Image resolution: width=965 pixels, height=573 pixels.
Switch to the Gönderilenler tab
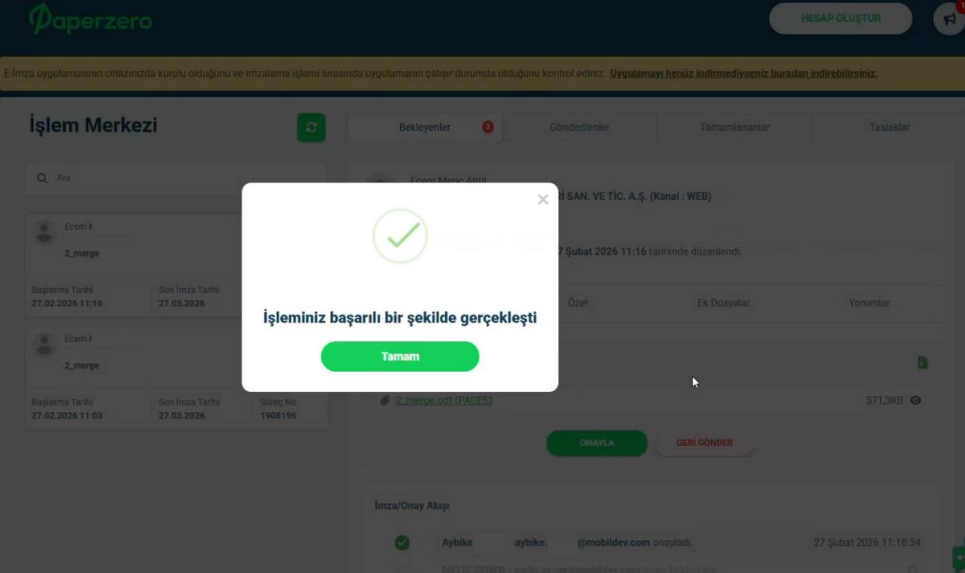(579, 127)
